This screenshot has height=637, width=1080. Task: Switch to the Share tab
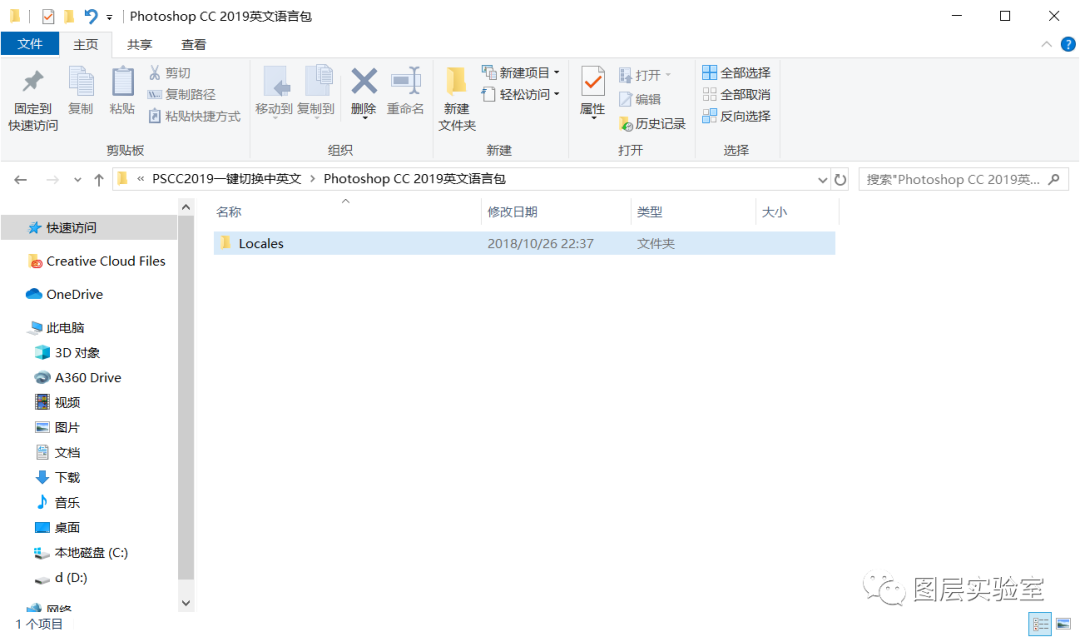(140, 45)
